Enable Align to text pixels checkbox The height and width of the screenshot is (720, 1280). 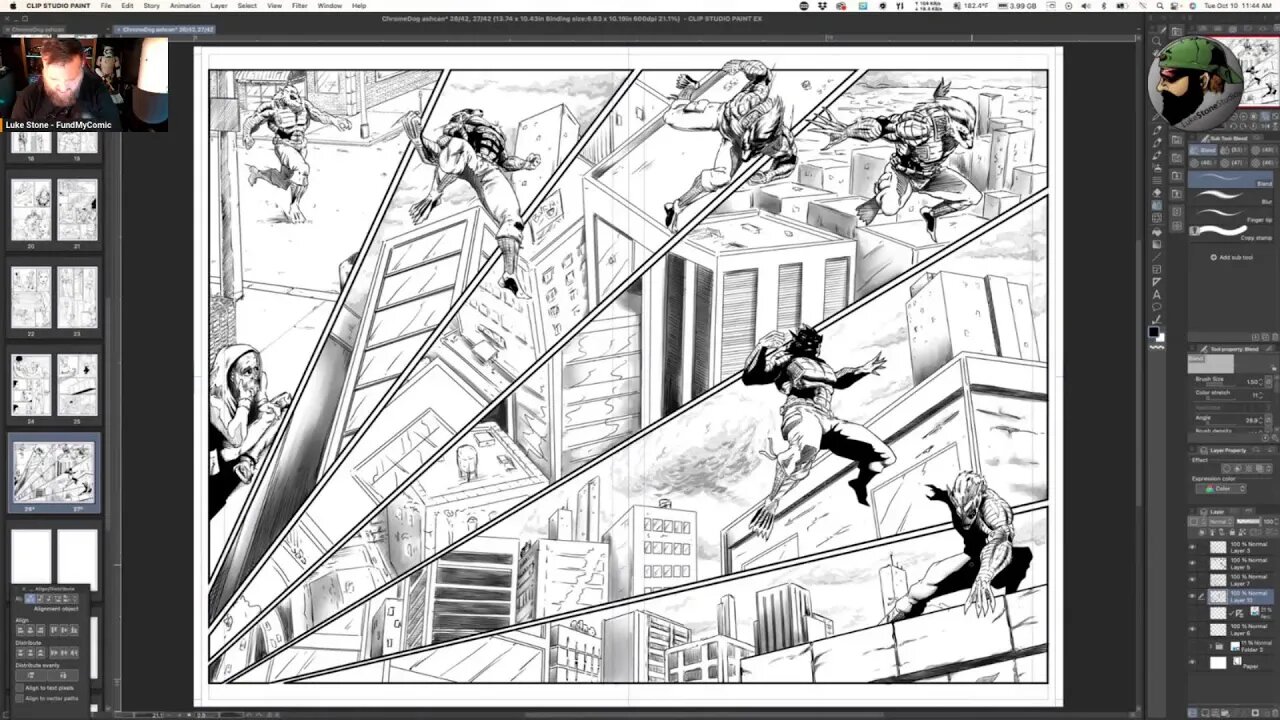tap(20, 688)
